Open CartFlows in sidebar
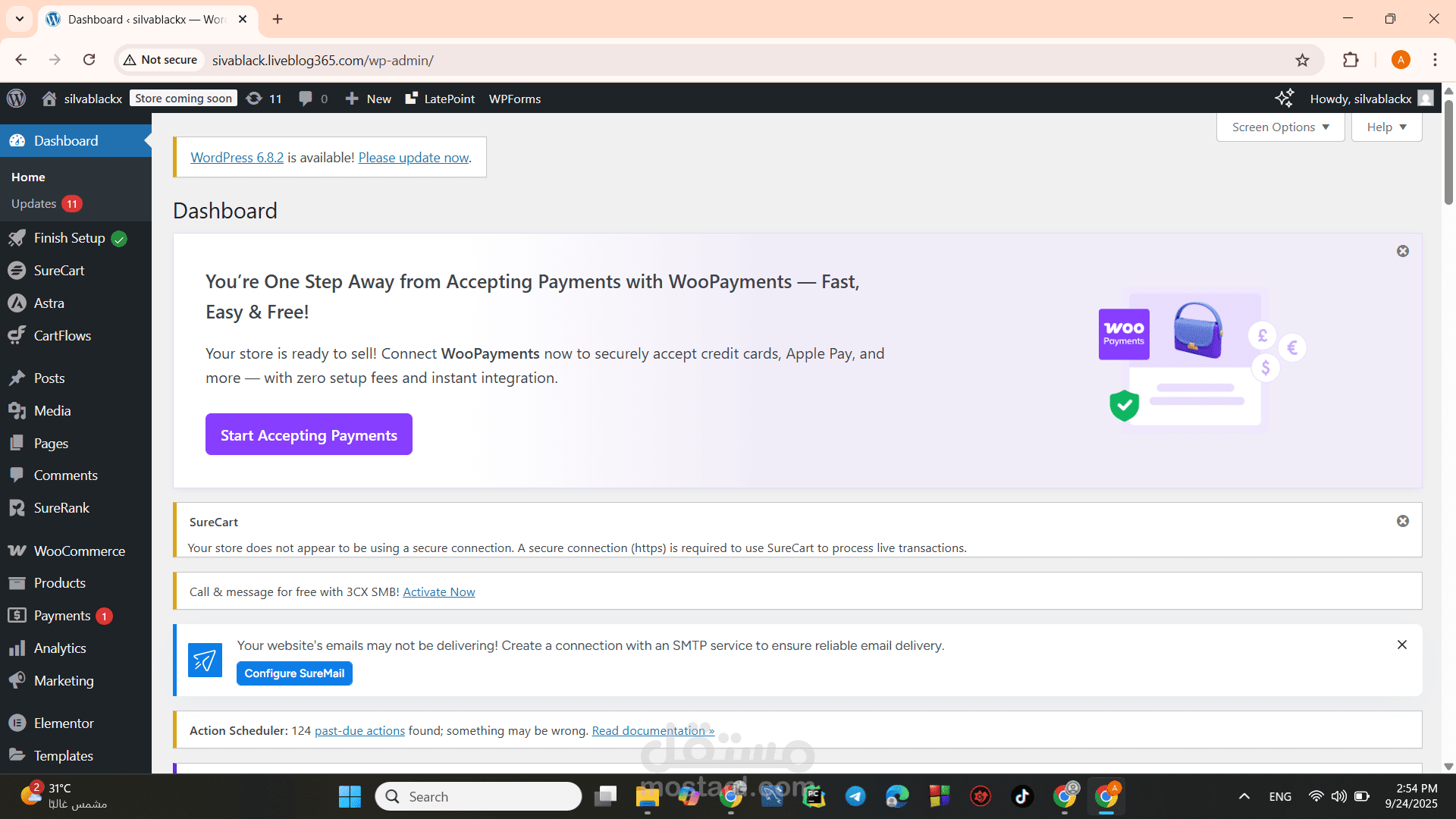 click(x=76, y=336)
